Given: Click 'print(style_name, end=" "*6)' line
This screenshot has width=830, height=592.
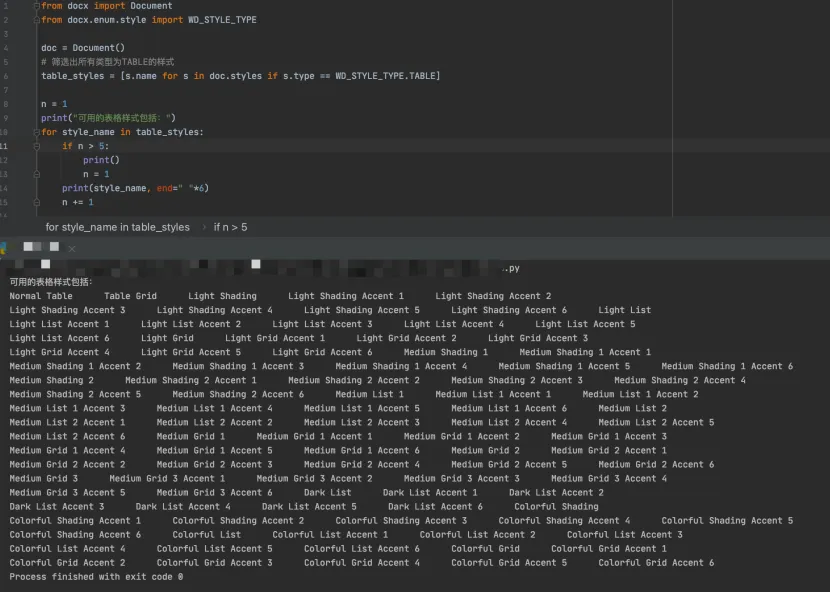Looking at the screenshot, I should coord(135,189).
